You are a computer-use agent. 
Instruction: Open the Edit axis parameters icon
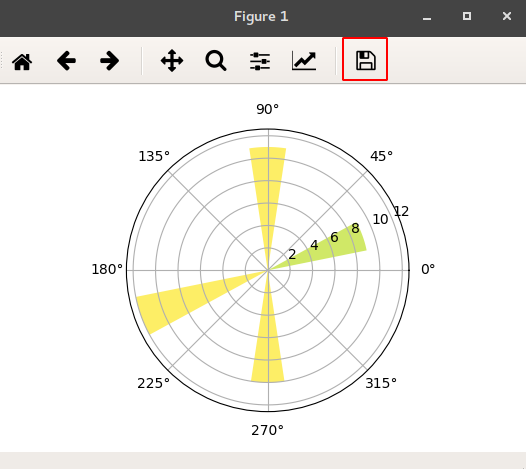[304, 61]
